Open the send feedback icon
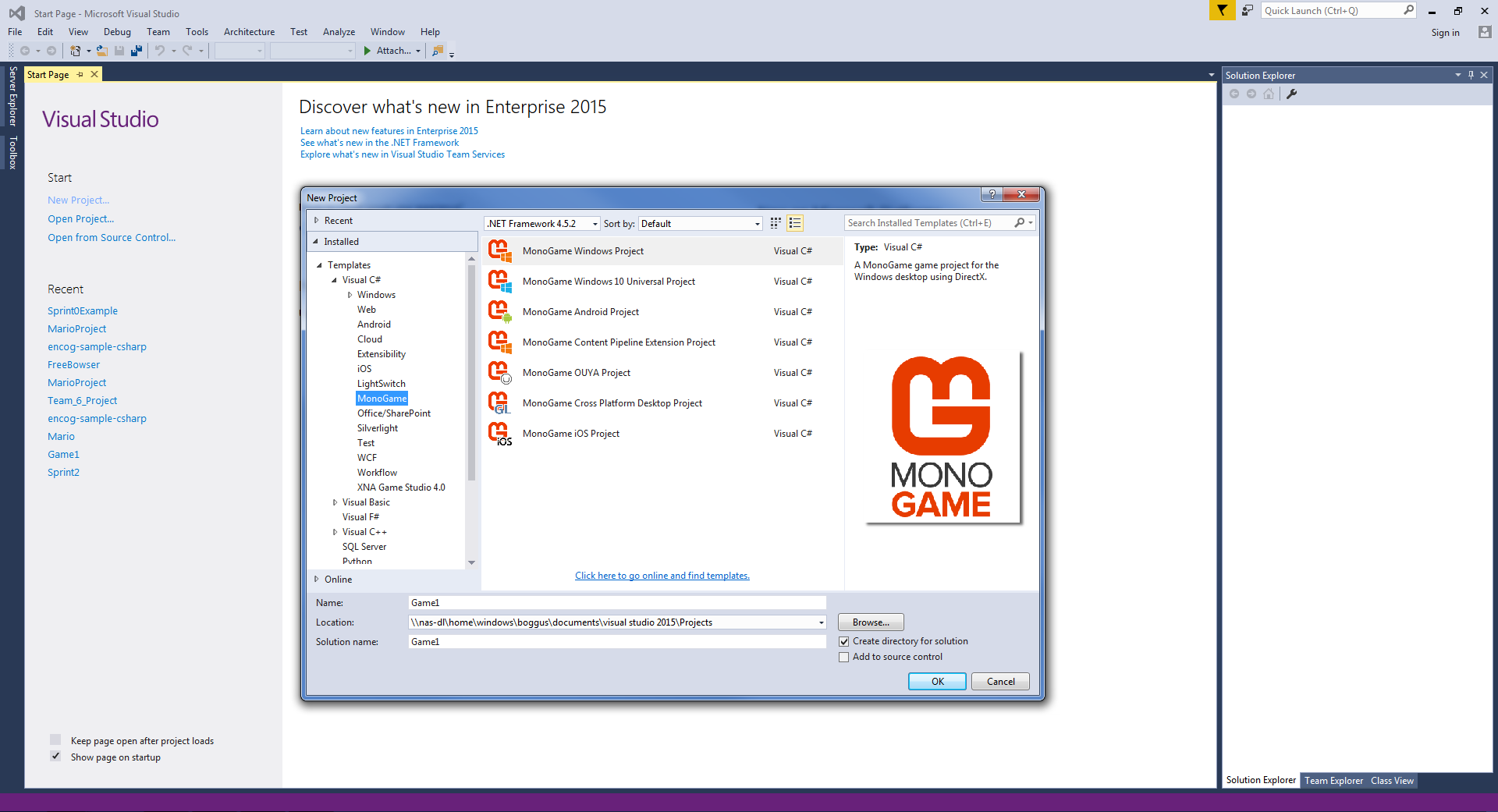Viewport: 1498px width, 812px height. (1248, 10)
